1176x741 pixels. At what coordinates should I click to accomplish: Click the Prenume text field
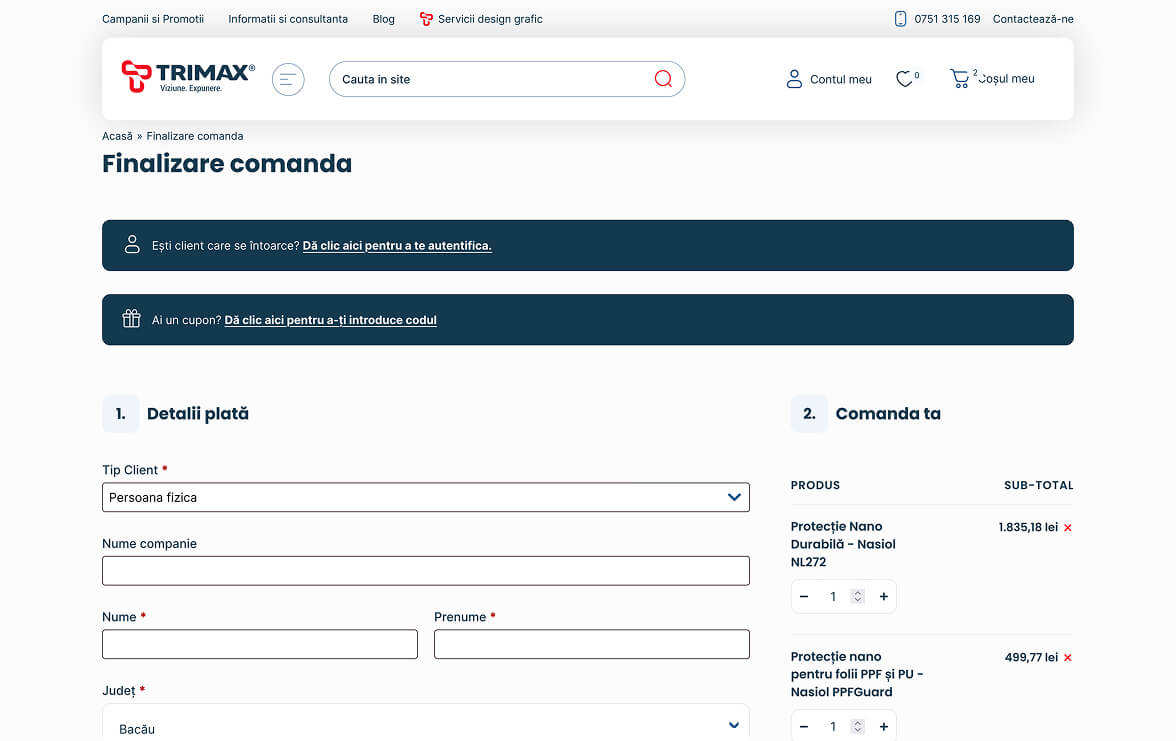[x=591, y=644]
